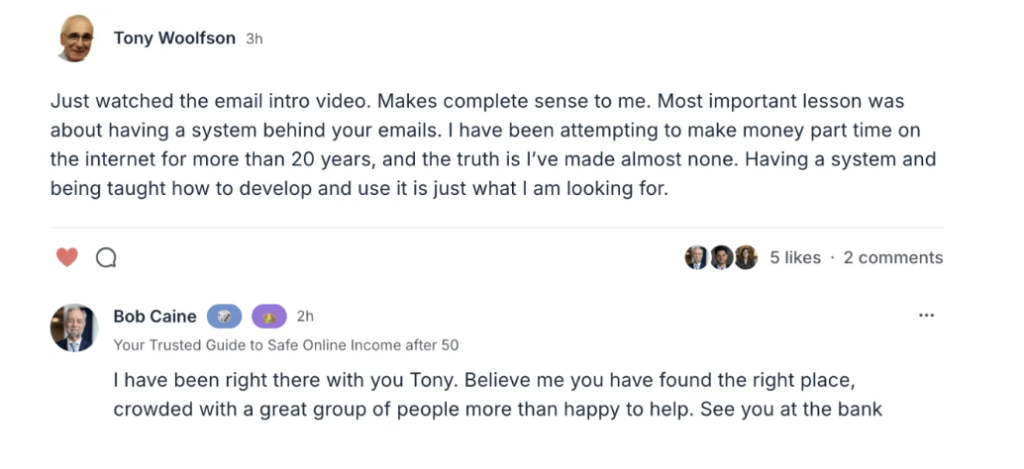Screen dimensions: 1024x469
Task: View the 5 likes list
Action: tap(795, 258)
